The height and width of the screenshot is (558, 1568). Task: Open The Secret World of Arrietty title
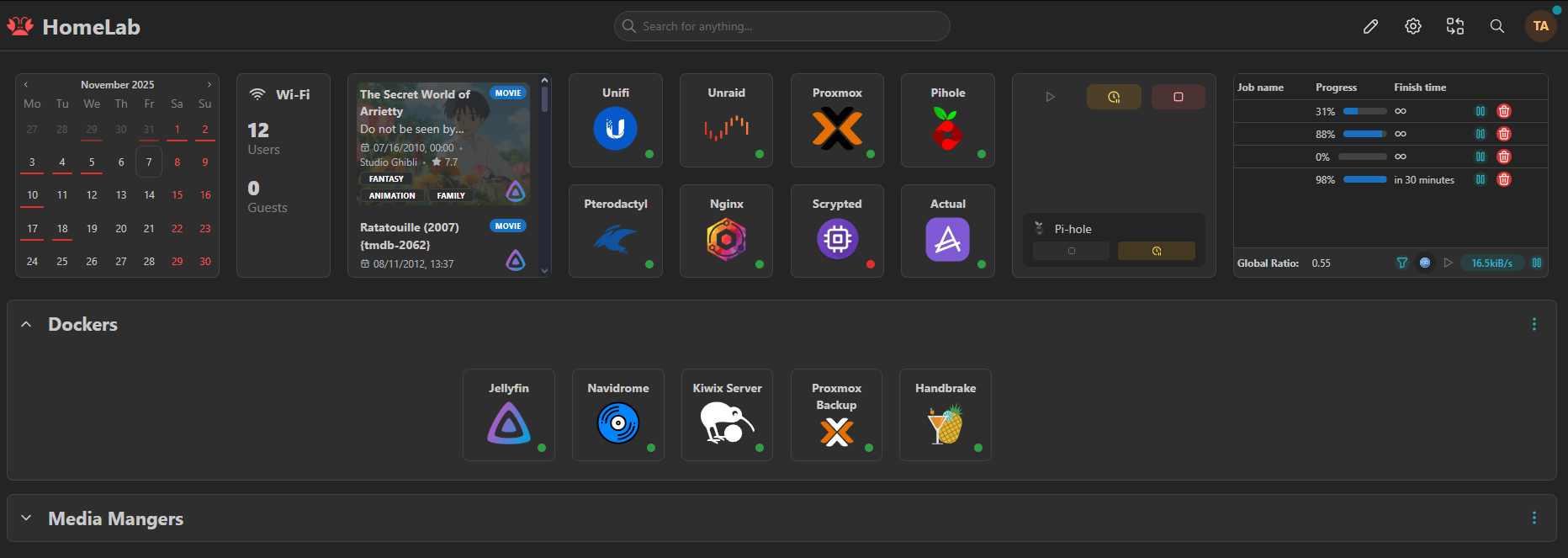click(415, 103)
